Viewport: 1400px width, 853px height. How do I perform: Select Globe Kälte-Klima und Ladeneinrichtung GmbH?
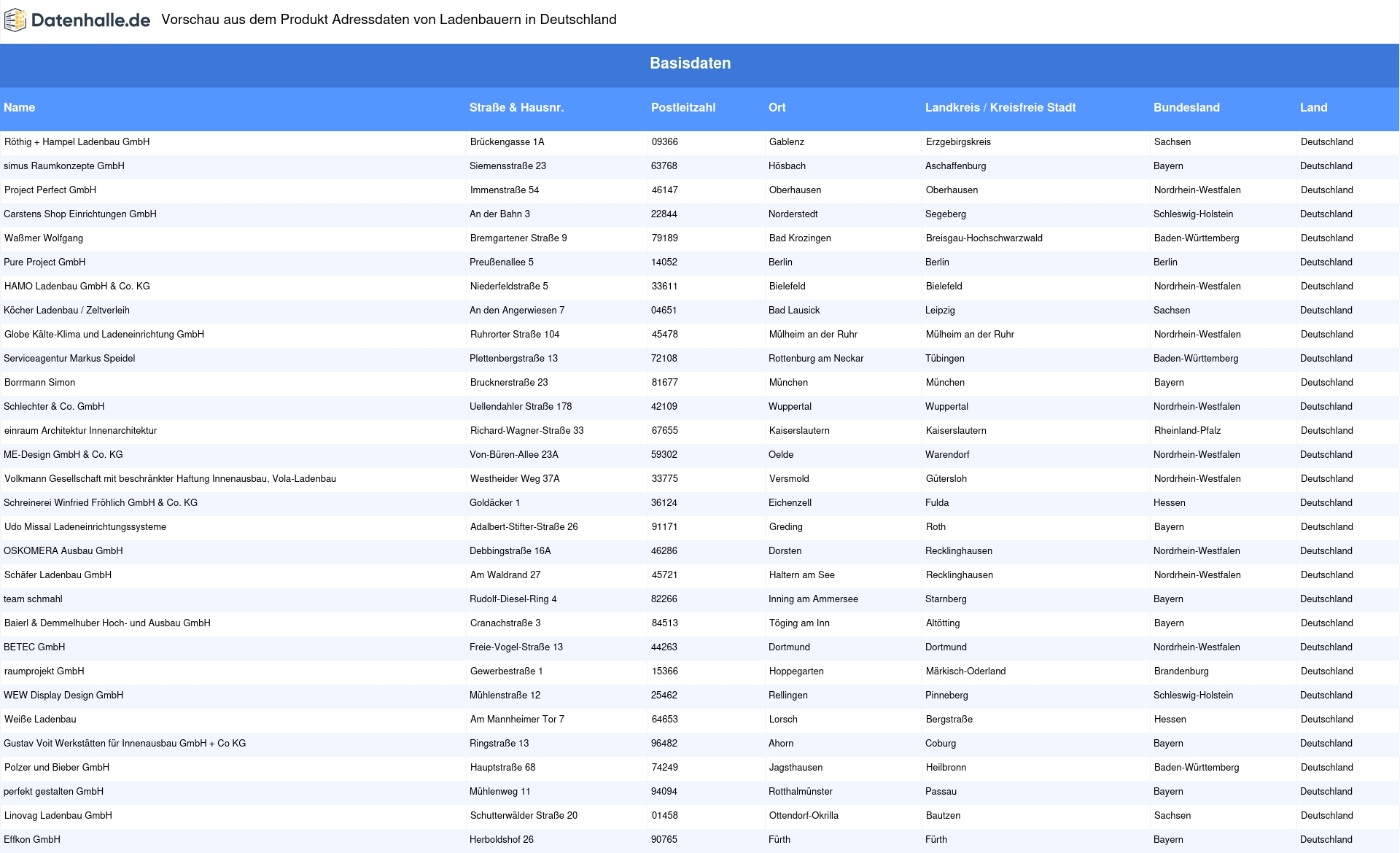[x=104, y=334]
